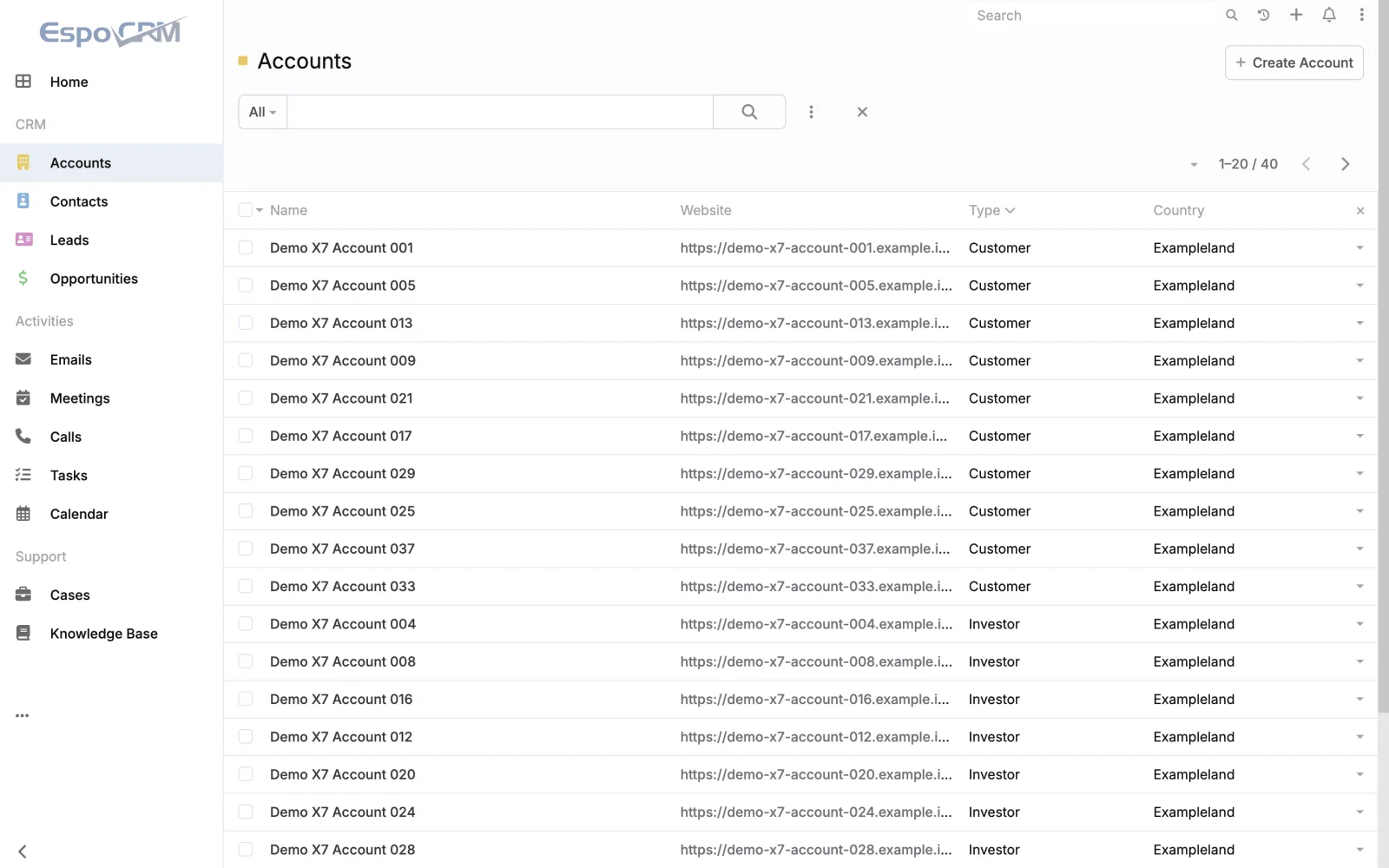The image size is (1389, 868).
Task: Open row actions for Demo X7 Account 008
Action: pos(1359,661)
